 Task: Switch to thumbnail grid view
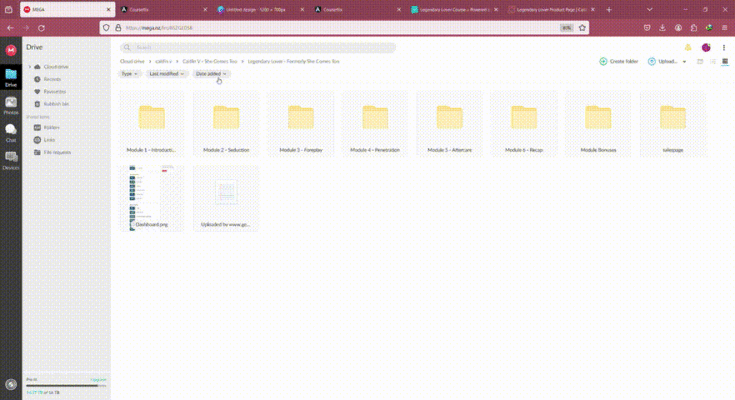click(725, 61)
